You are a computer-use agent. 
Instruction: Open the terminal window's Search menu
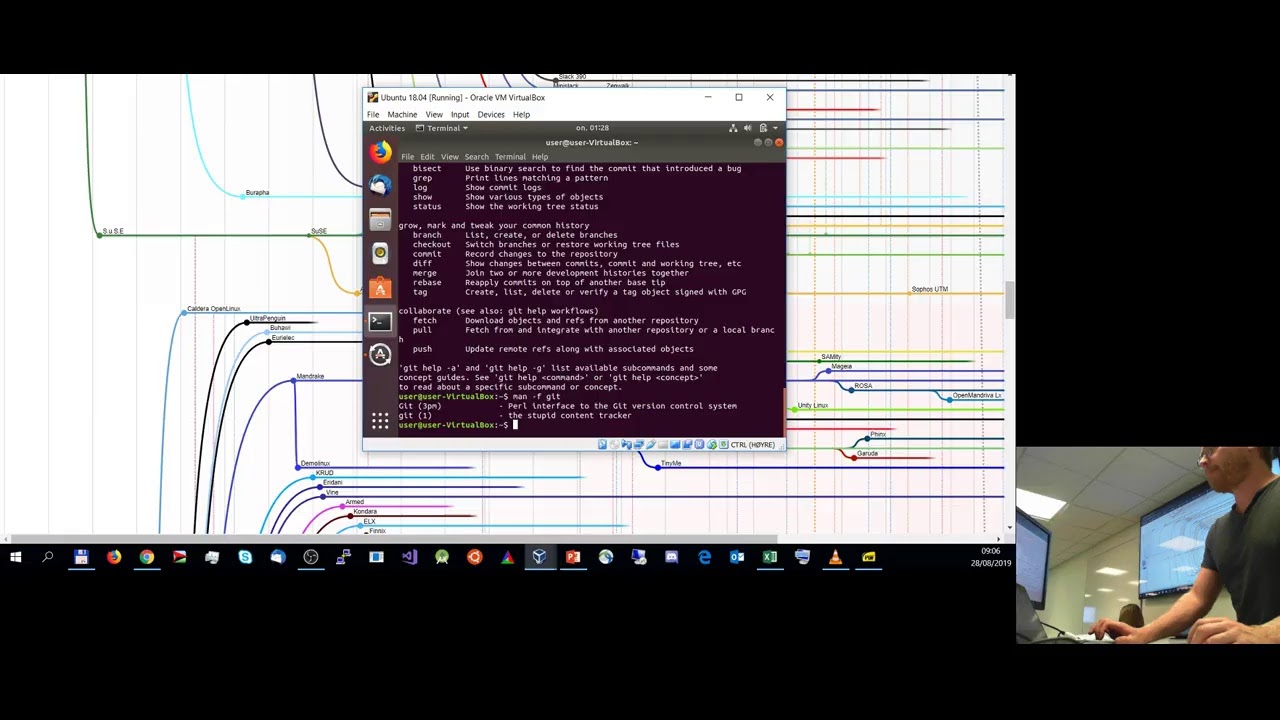coord(476,157)
